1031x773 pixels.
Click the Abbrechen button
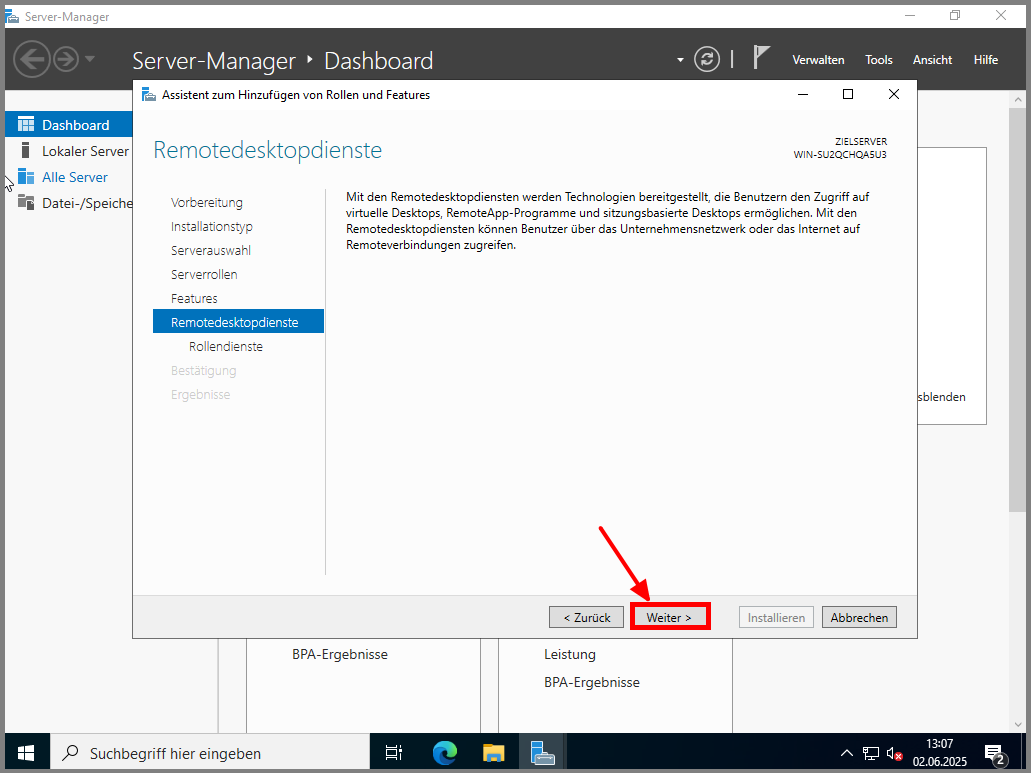coord(859,617)
